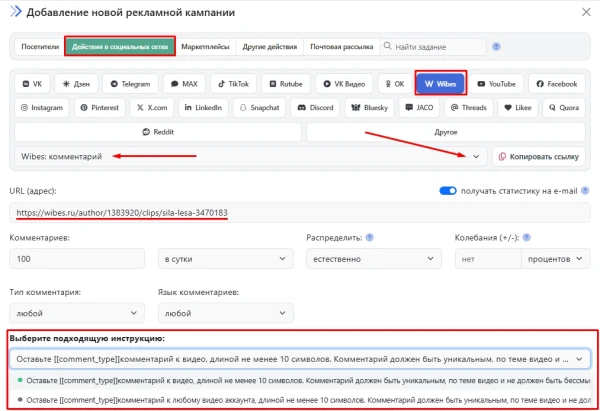Choose the Telegram platform button
The width and height of the screenshot is (600, 411).
point(132,85)
